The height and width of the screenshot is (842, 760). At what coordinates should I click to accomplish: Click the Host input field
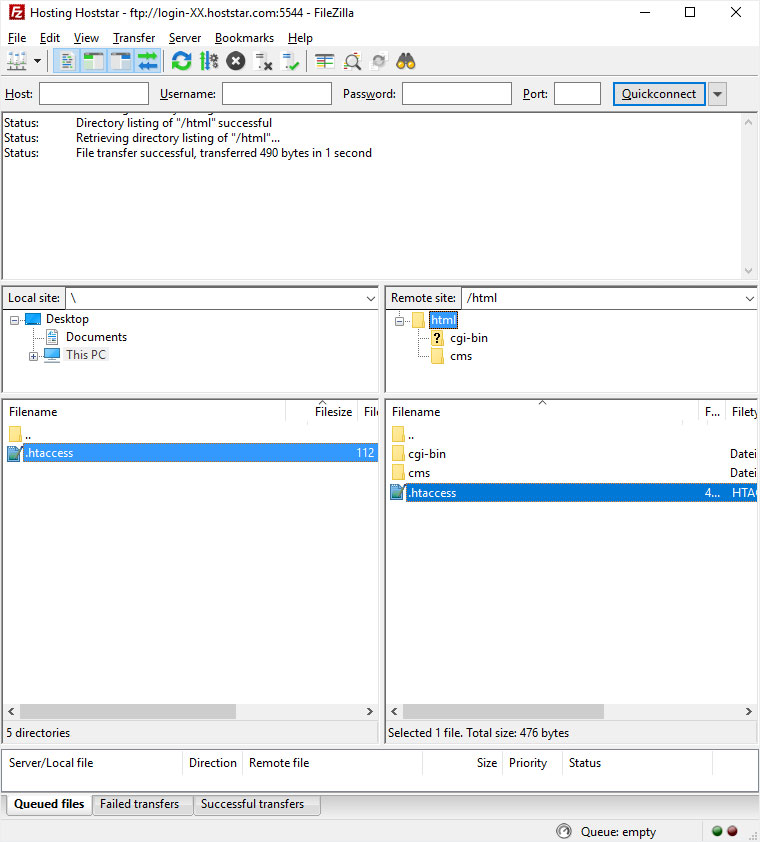click(94, 94)
